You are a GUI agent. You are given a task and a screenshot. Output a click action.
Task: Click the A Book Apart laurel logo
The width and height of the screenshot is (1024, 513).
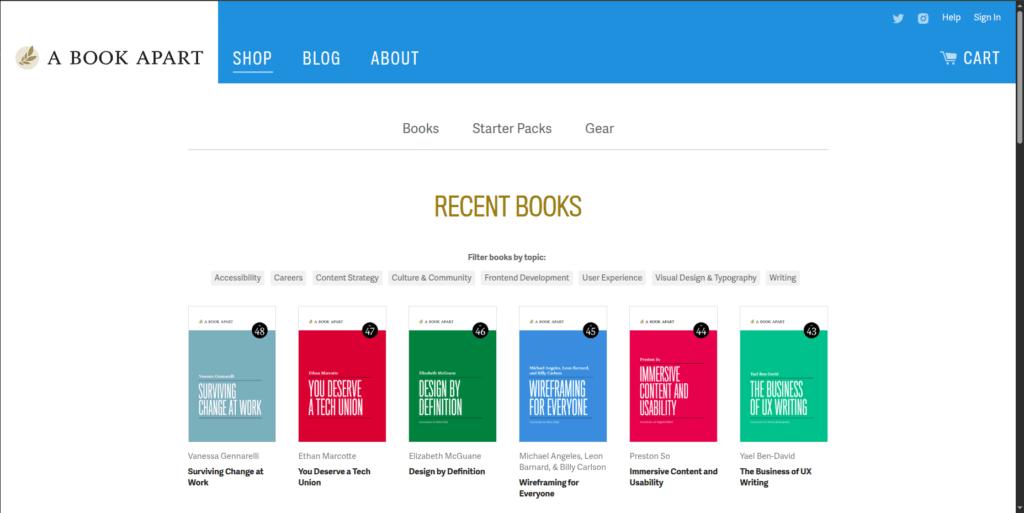[x=27, y=58]
